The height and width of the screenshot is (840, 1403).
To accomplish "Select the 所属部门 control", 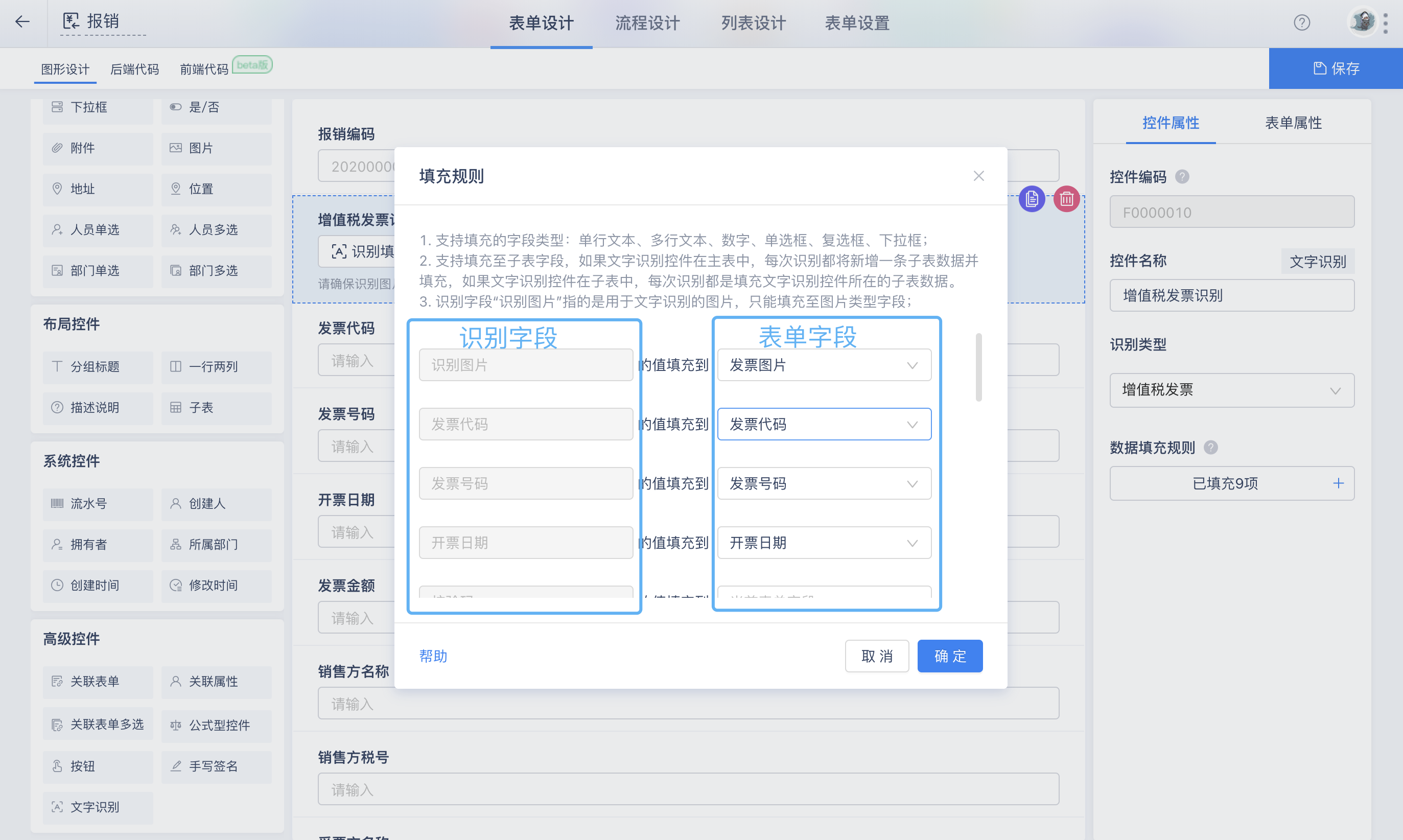I will [x=216, y=545].
